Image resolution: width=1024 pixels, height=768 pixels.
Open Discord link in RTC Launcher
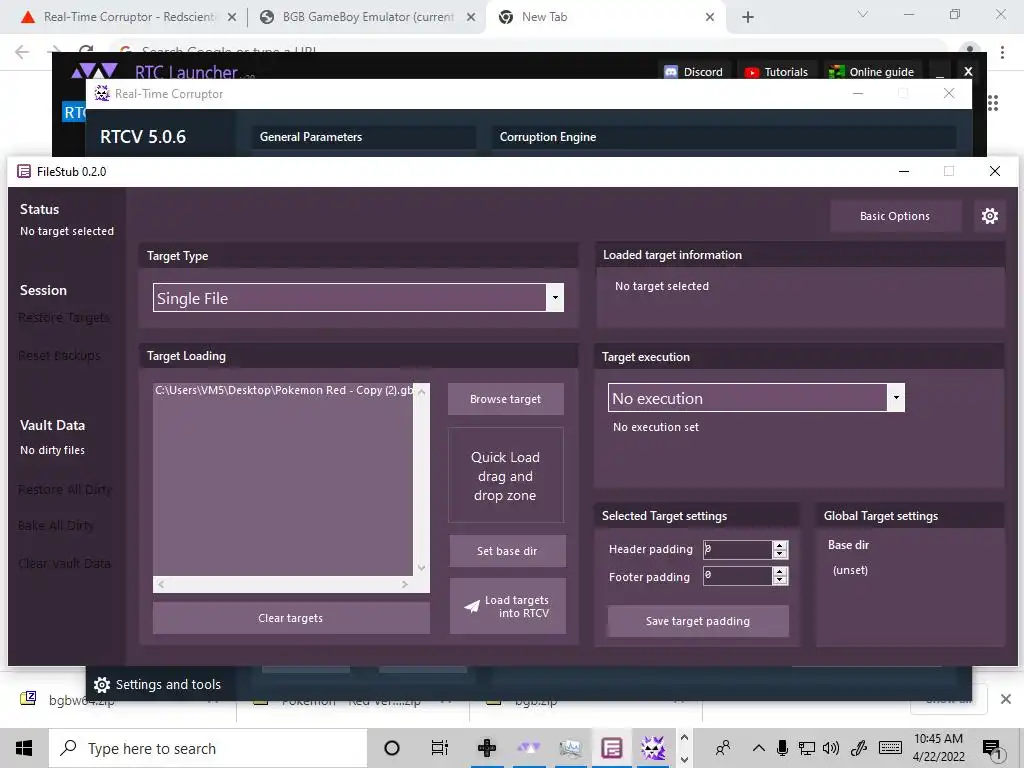(x=694, y=72)
